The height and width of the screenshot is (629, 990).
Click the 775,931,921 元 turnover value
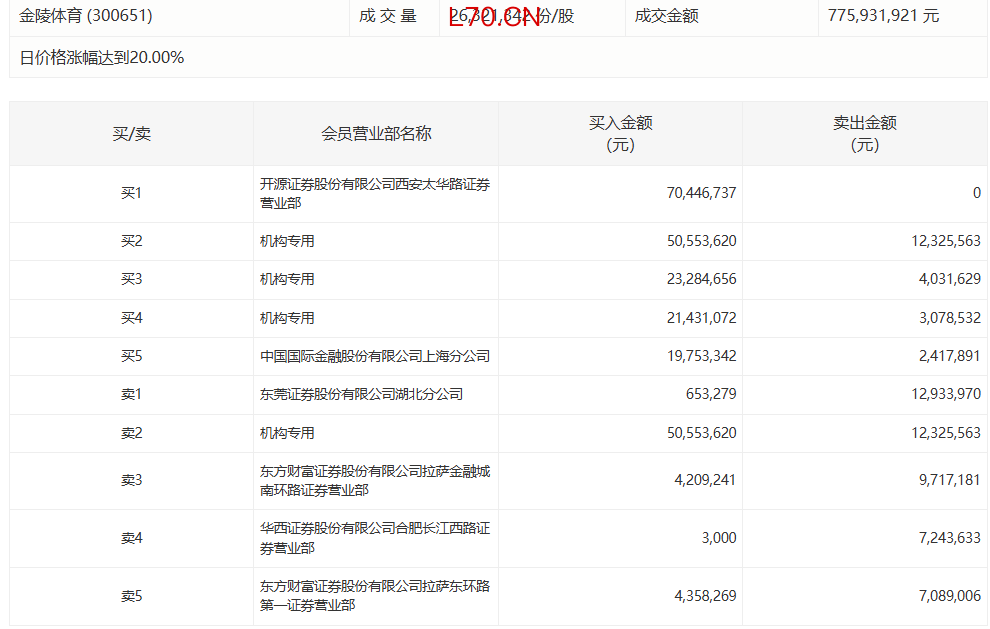tap(883, 16)
